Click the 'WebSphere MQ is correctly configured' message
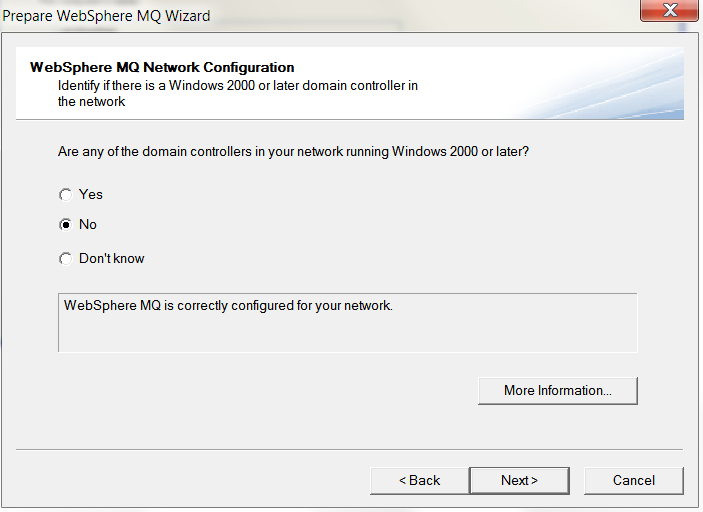703x512 pixels. (x=228, y=306)
